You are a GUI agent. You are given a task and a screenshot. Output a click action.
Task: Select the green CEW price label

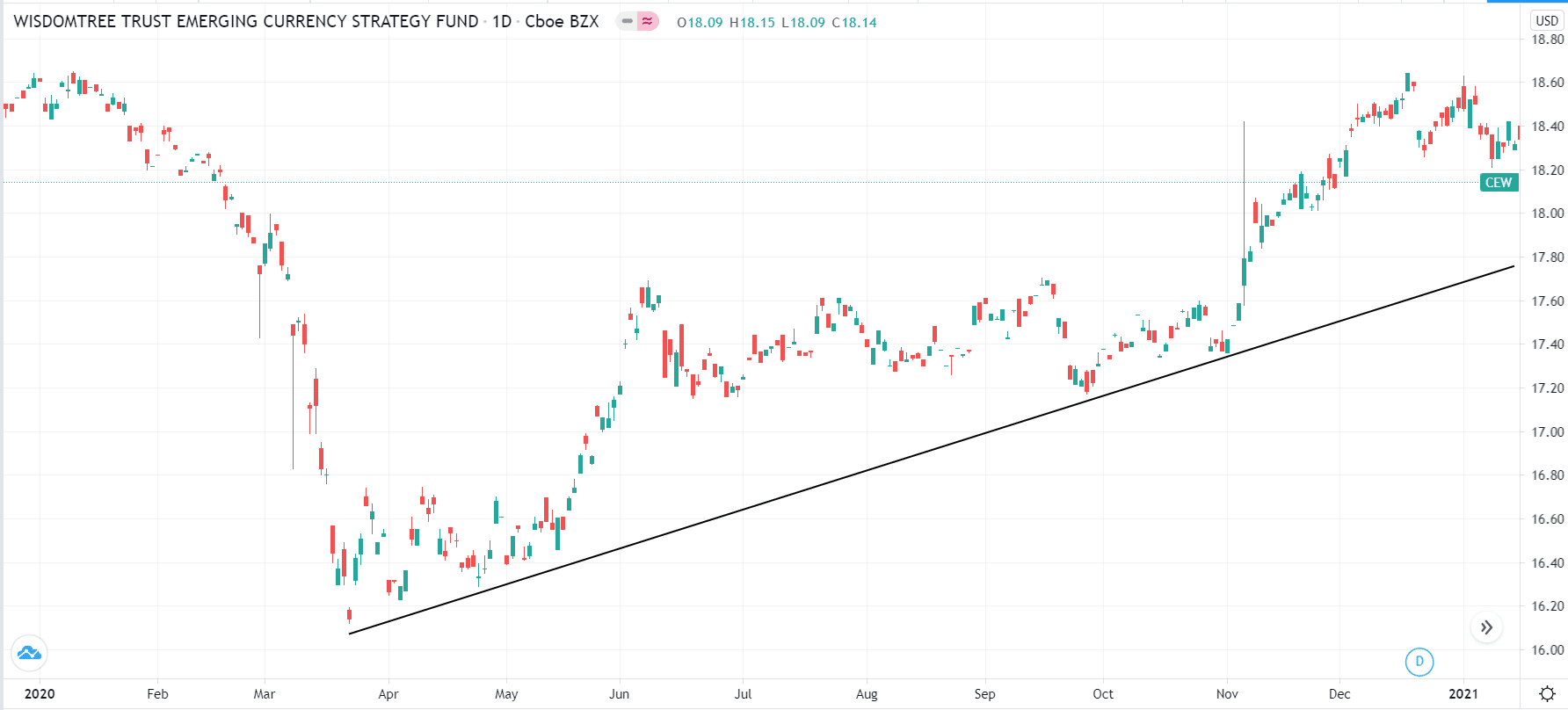point(1499,183)
